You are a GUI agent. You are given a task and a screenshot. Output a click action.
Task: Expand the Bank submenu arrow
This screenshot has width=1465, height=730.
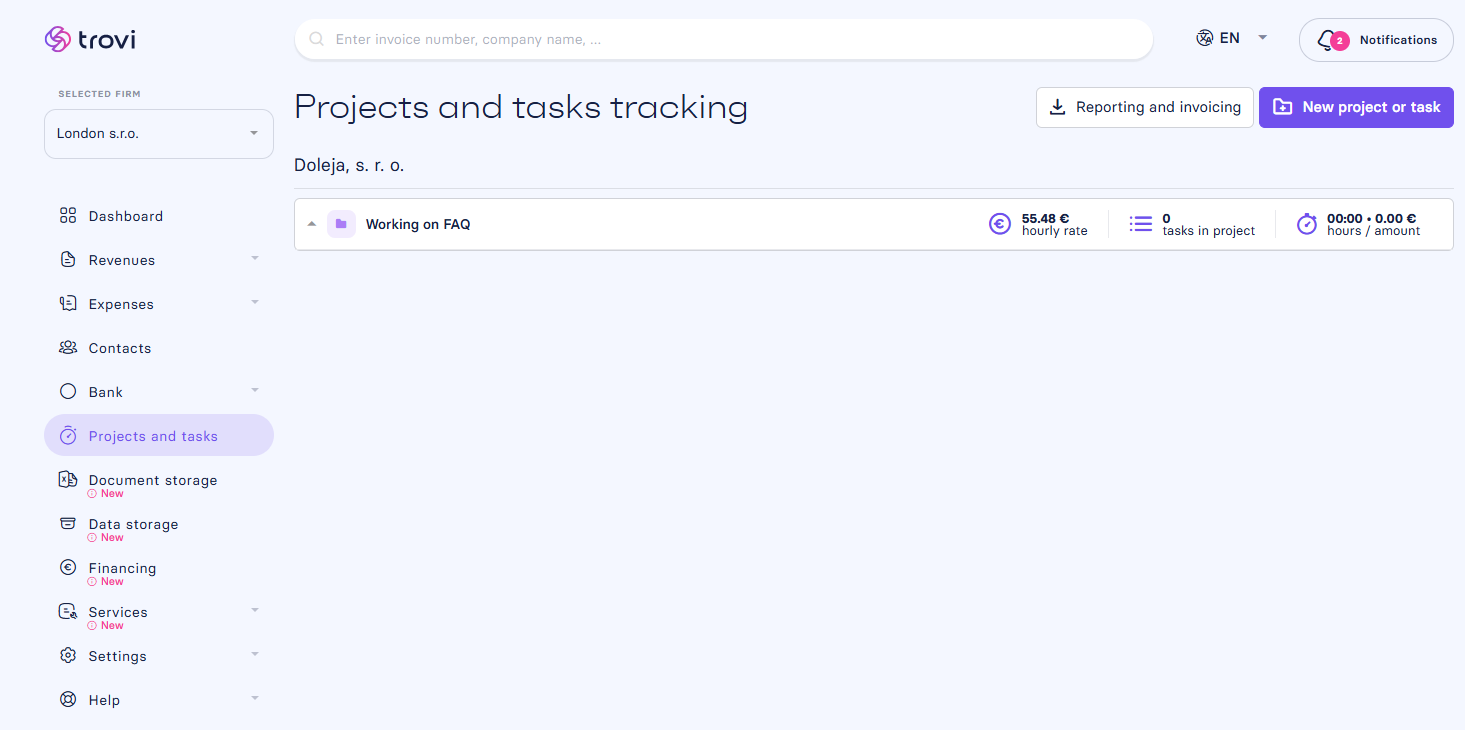point(255,391)
